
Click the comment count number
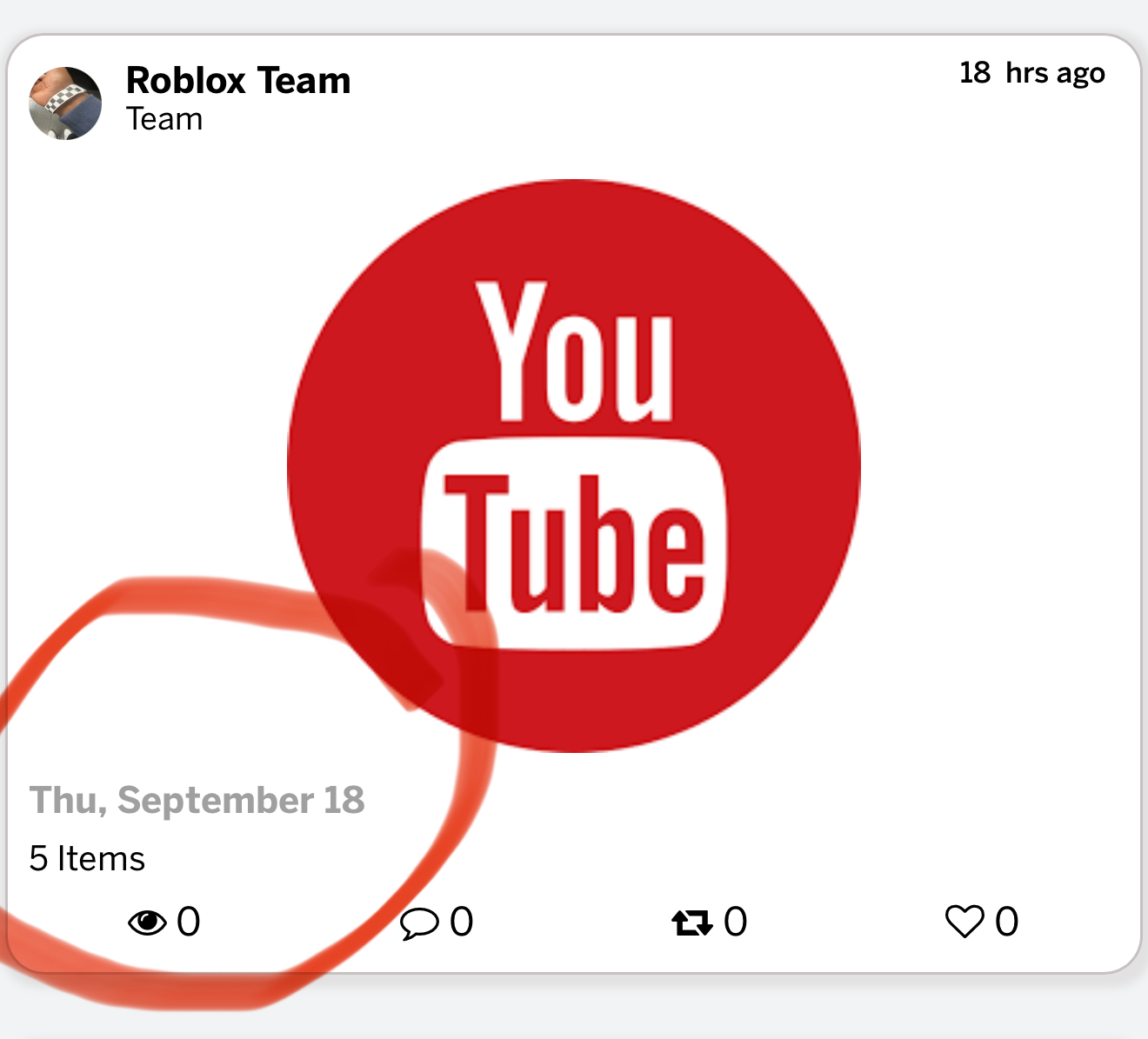point(462,922)
